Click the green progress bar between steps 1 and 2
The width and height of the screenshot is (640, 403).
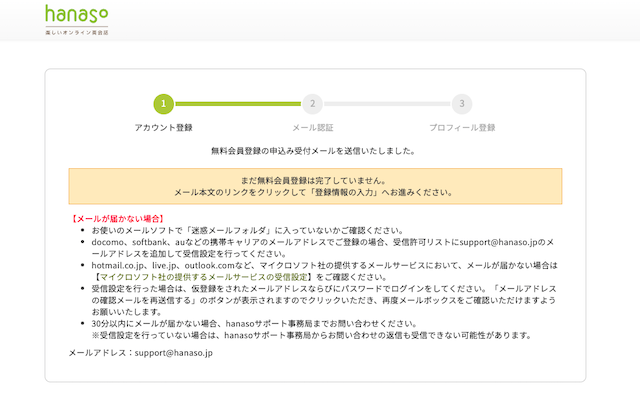coord(238,104)
